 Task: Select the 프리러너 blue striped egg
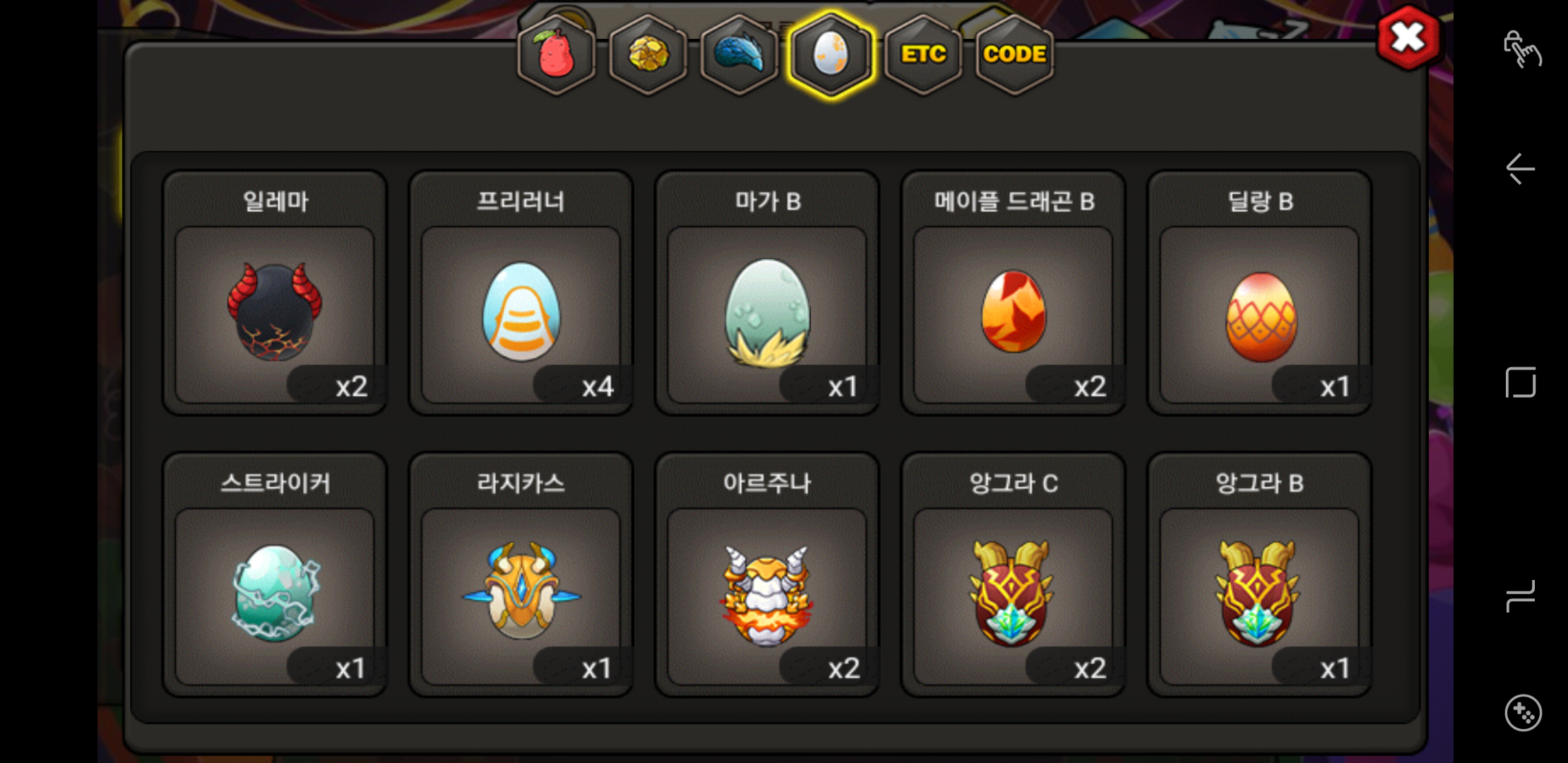click(521, 292)
